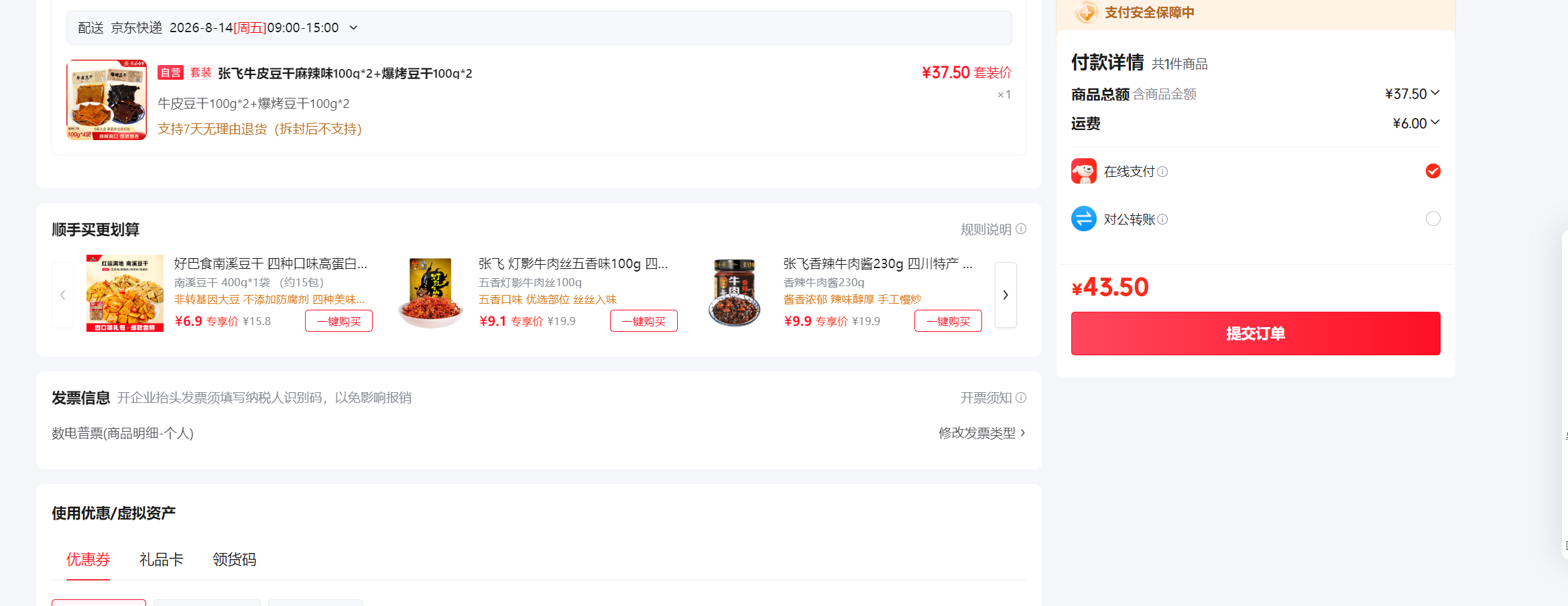This screenshot has height=606, width=1568.
Task: Click the 规则说明 info icon
Action: pos(1021,229)
